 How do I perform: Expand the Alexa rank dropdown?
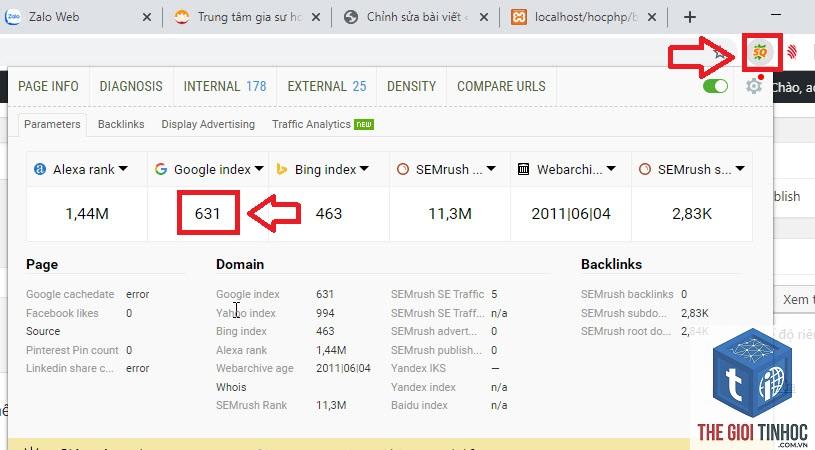click(123, 169)
